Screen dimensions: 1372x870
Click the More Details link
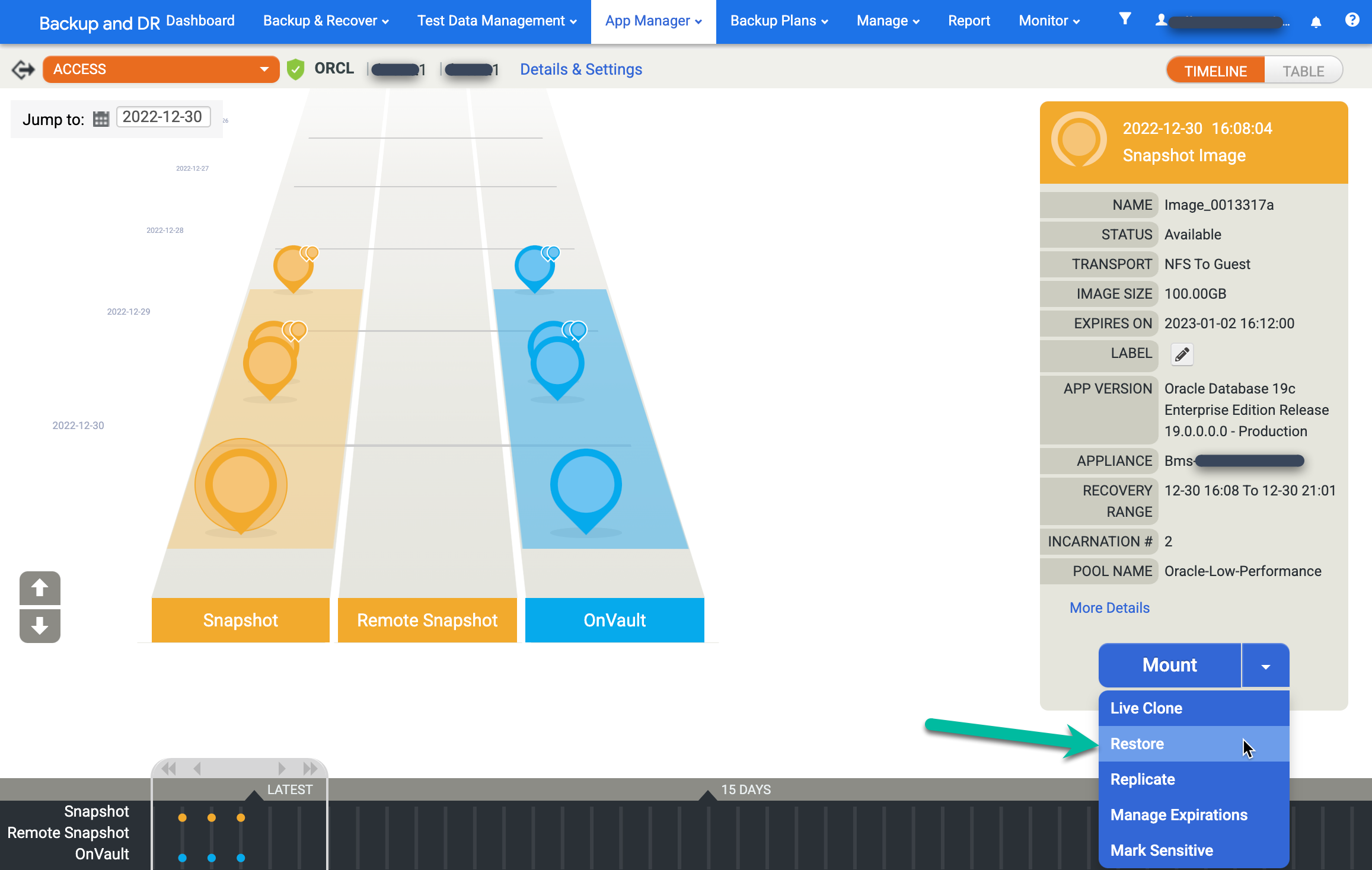coord(1109,607)
